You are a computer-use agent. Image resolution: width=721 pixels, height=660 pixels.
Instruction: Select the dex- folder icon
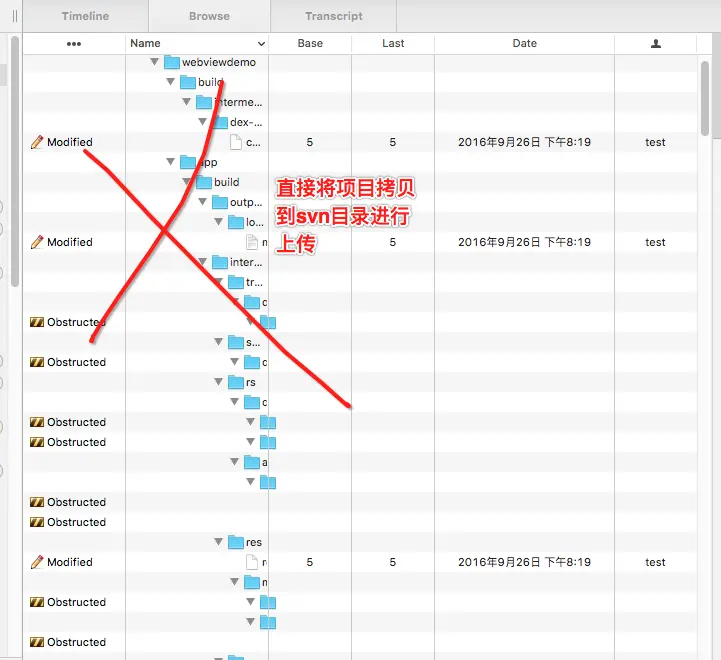(x=221, y=122)
